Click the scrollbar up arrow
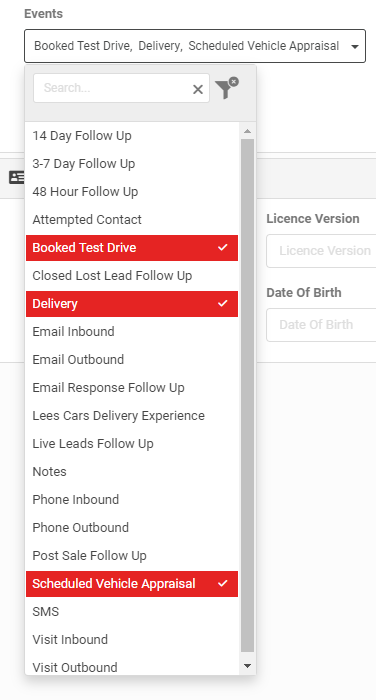Screen dimensions: 376x700 pyautogui.click(x=247, y=131)
